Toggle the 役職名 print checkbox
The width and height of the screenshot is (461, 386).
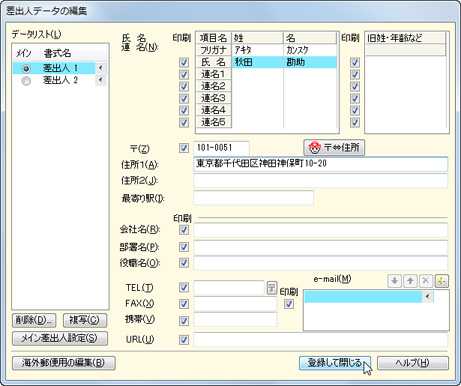click(x=184, y=263)
